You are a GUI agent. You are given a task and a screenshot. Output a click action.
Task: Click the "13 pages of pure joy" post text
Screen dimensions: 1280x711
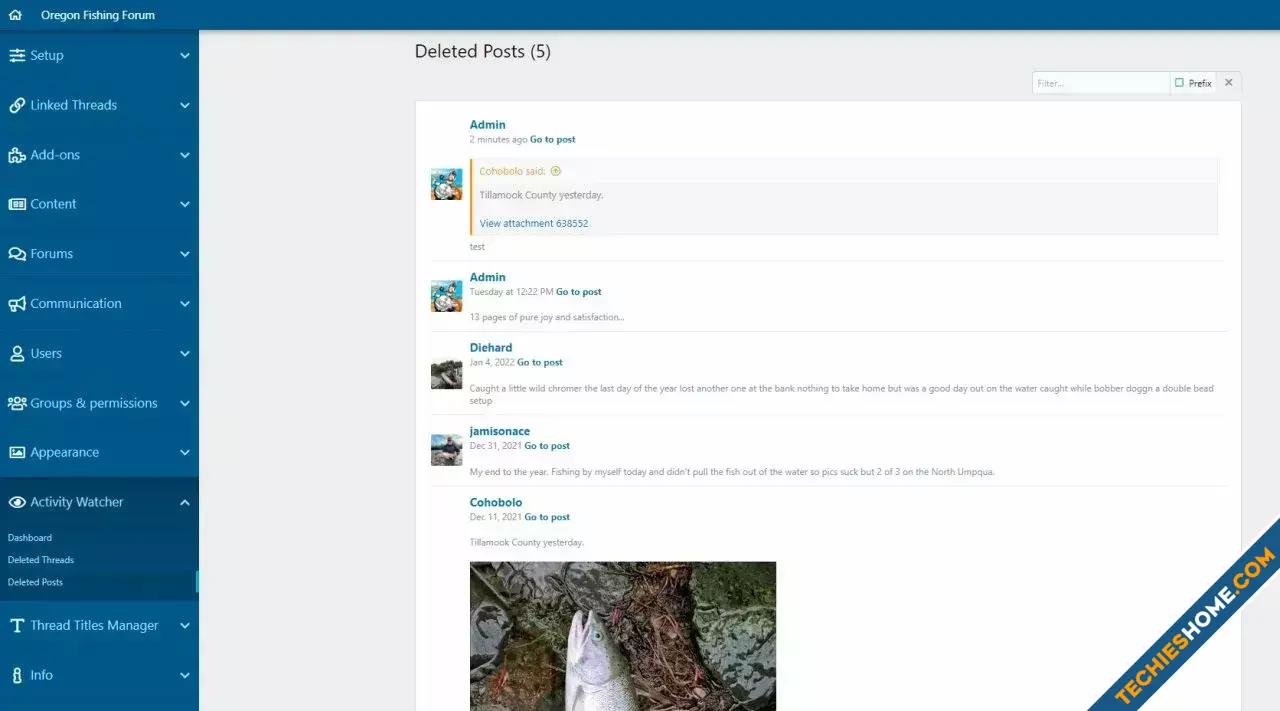pos(547,318)
